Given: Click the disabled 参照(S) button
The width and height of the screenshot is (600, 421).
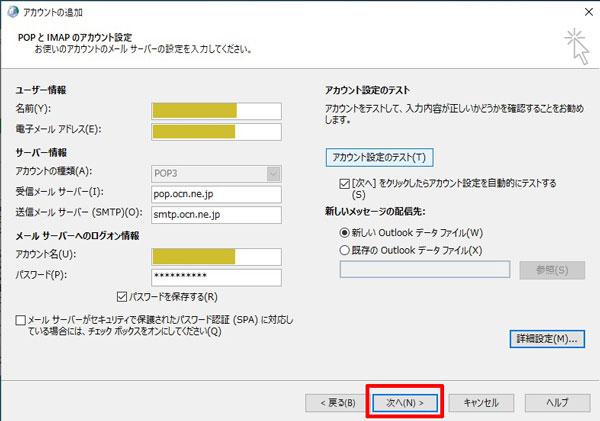Looking at the screenshot, I should [x=552, y=270].
